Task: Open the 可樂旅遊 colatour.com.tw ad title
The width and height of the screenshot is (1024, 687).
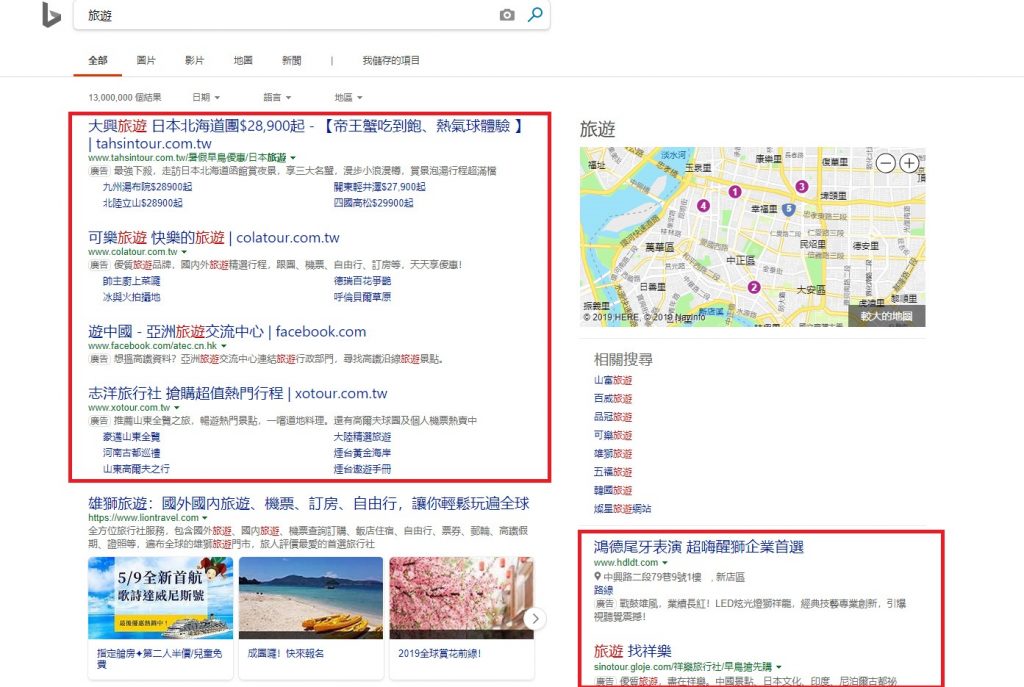Action: coord(214,238)
